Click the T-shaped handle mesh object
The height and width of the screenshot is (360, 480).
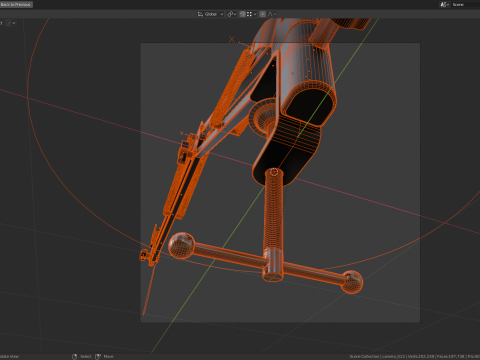(x=274, y=260)
